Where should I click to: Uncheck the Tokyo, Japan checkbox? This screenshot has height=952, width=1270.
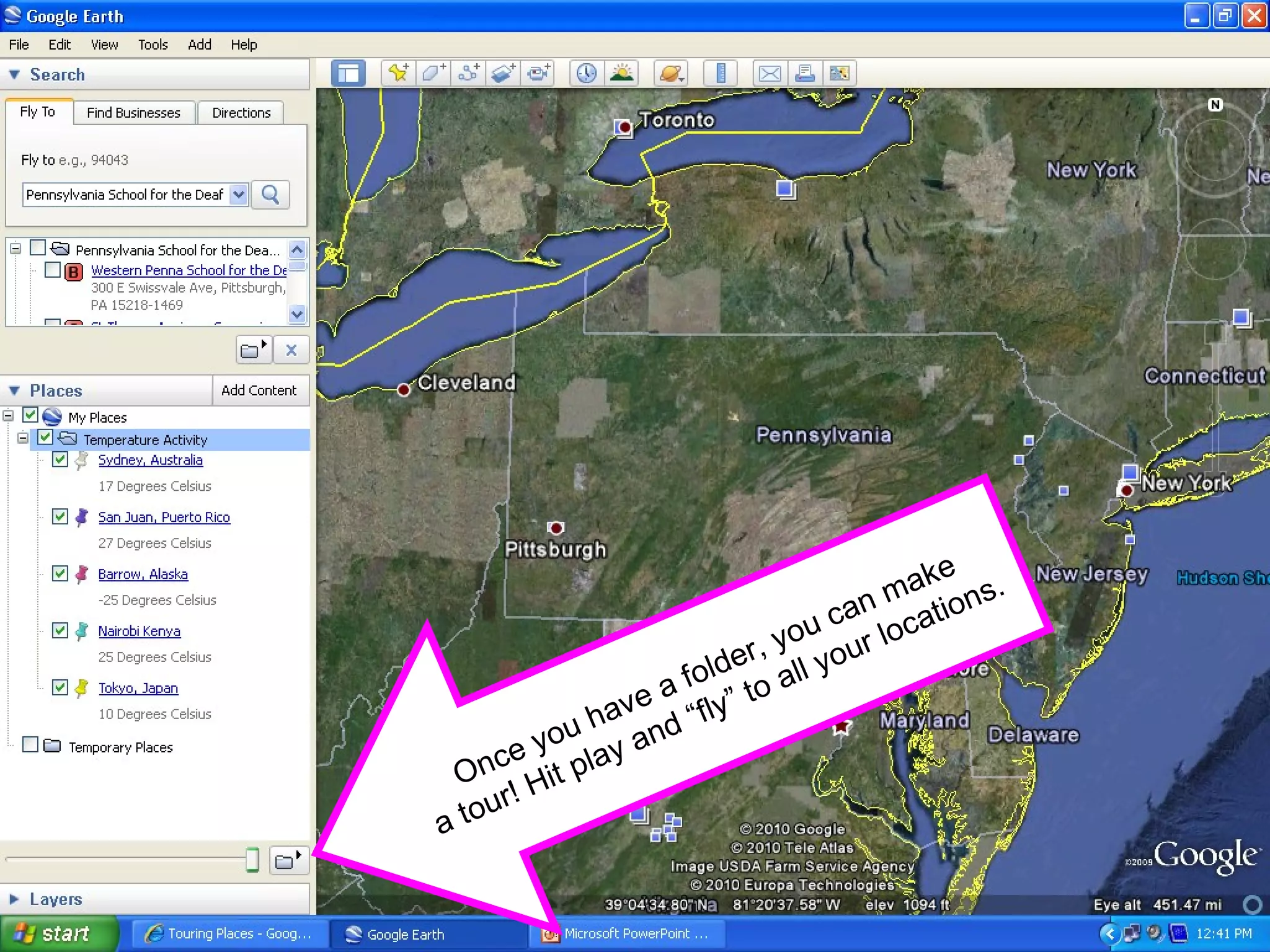coord(60,687)
